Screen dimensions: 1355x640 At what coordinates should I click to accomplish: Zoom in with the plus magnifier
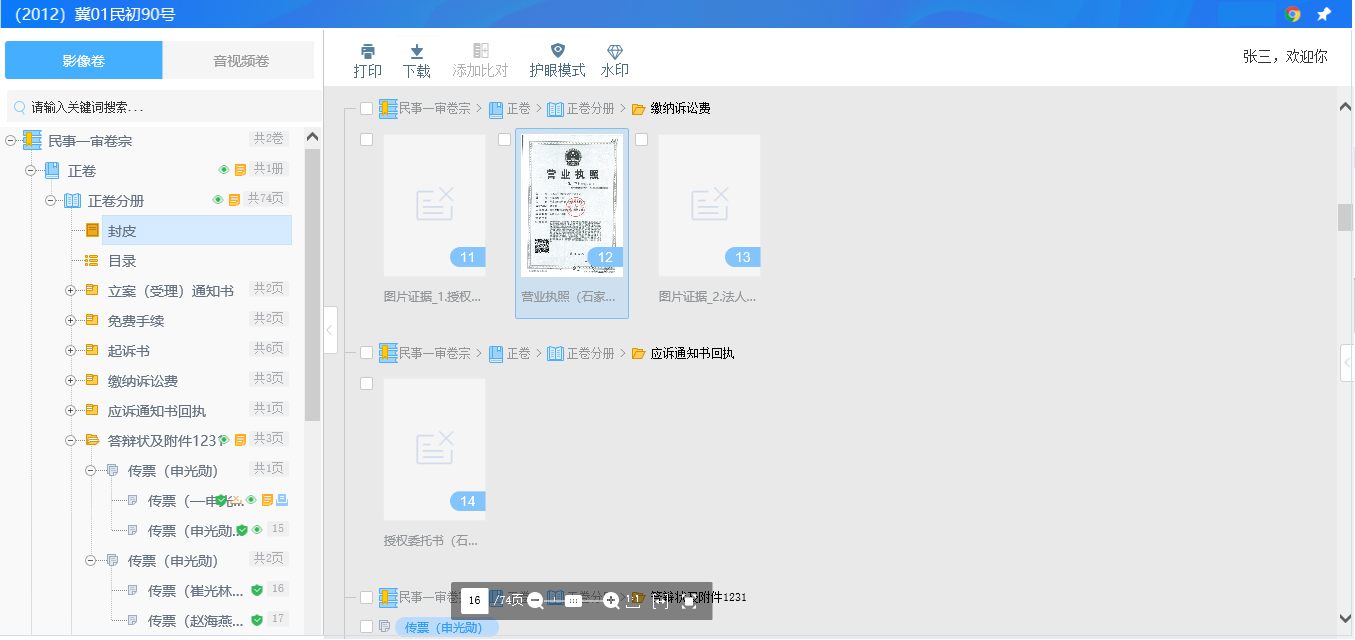pyautogui.click(x=611, y=601)
